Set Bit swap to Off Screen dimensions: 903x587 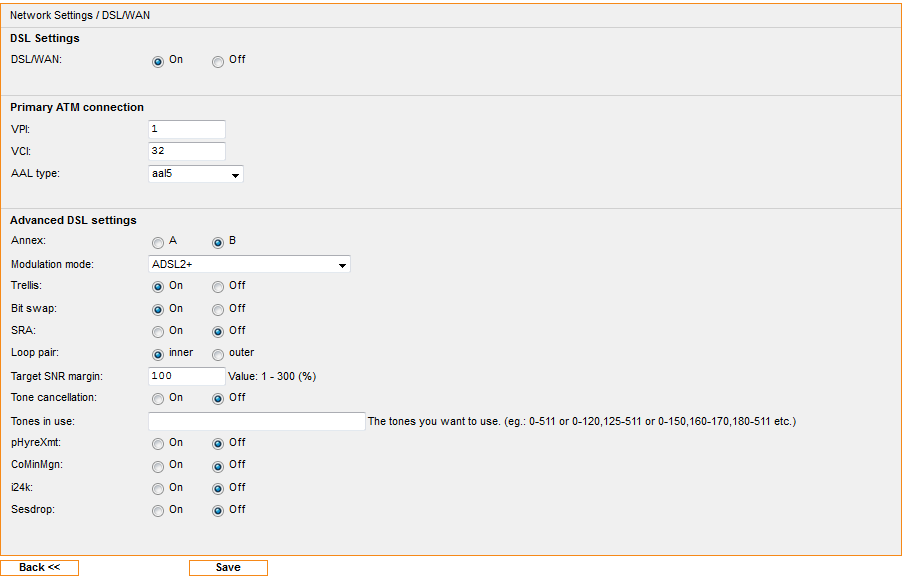point(218,310)
